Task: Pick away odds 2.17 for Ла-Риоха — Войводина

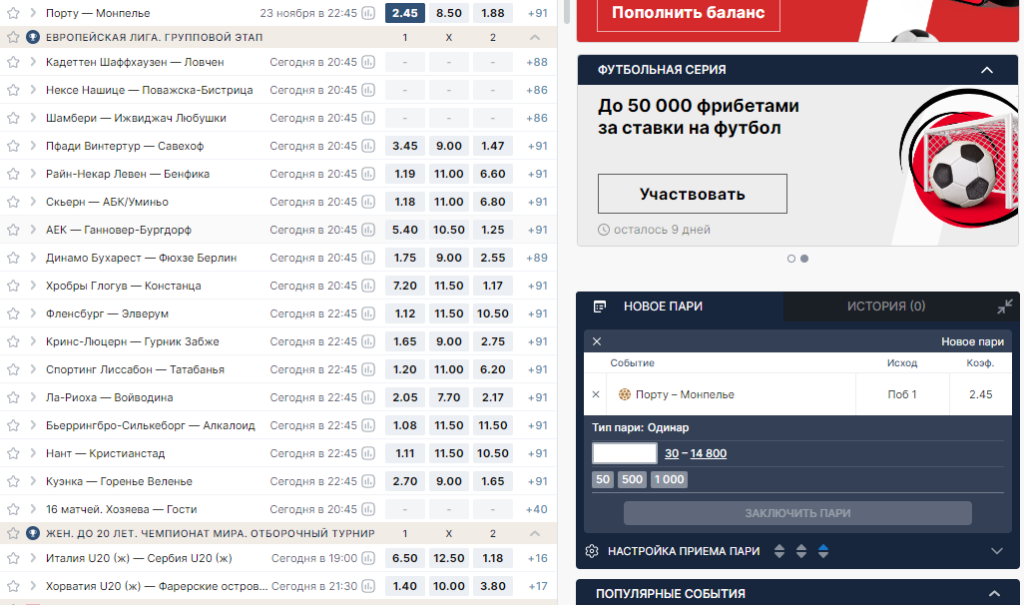Action: click(x=492, y=397)
